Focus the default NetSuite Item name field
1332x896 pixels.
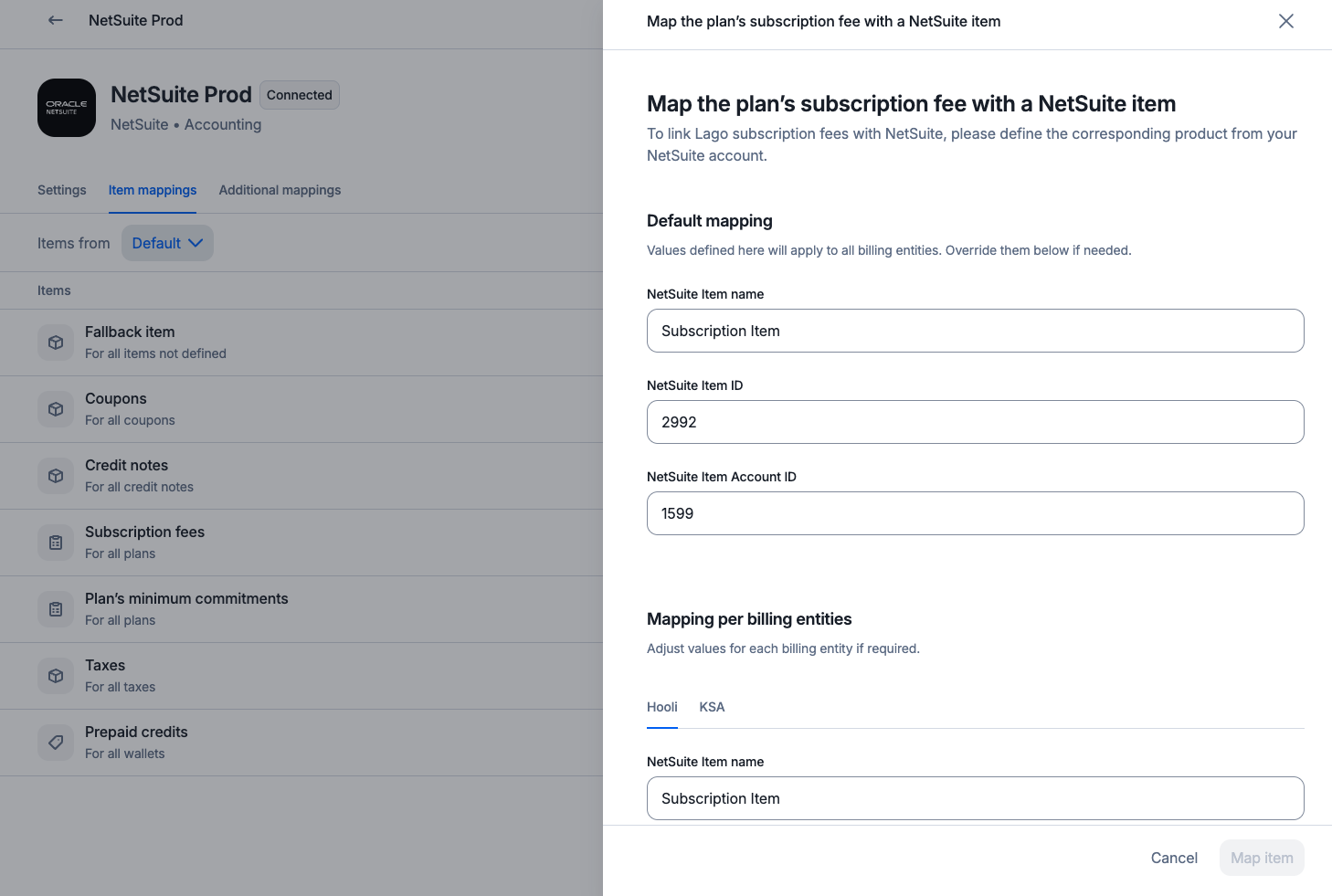pyautogui.click(x=975, y=331)
